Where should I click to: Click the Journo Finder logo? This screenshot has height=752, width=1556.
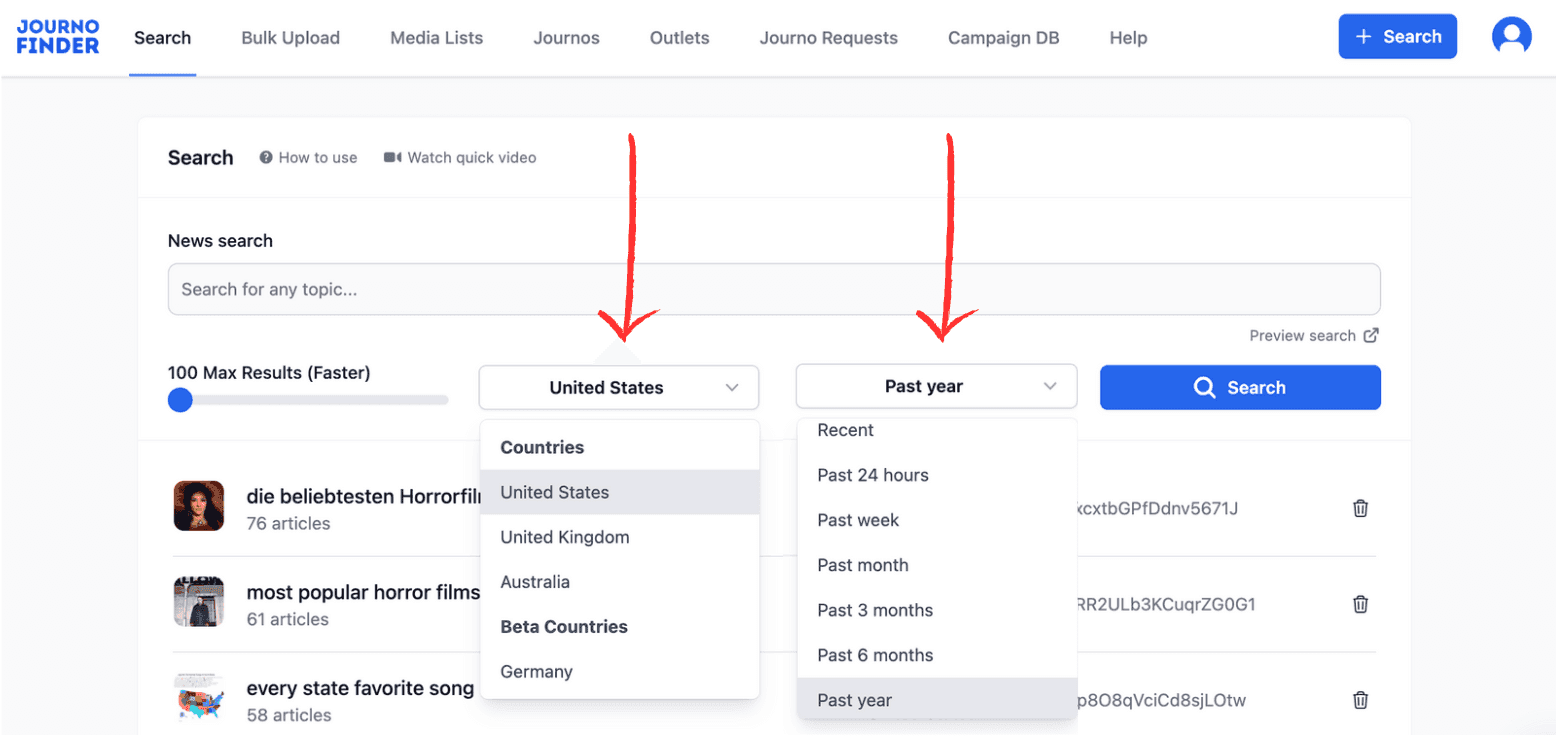(x=58, y=37)
